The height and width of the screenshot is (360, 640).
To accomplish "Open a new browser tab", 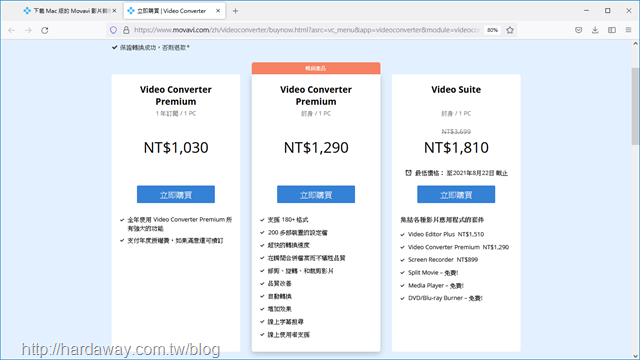I will tap(235, 11).
